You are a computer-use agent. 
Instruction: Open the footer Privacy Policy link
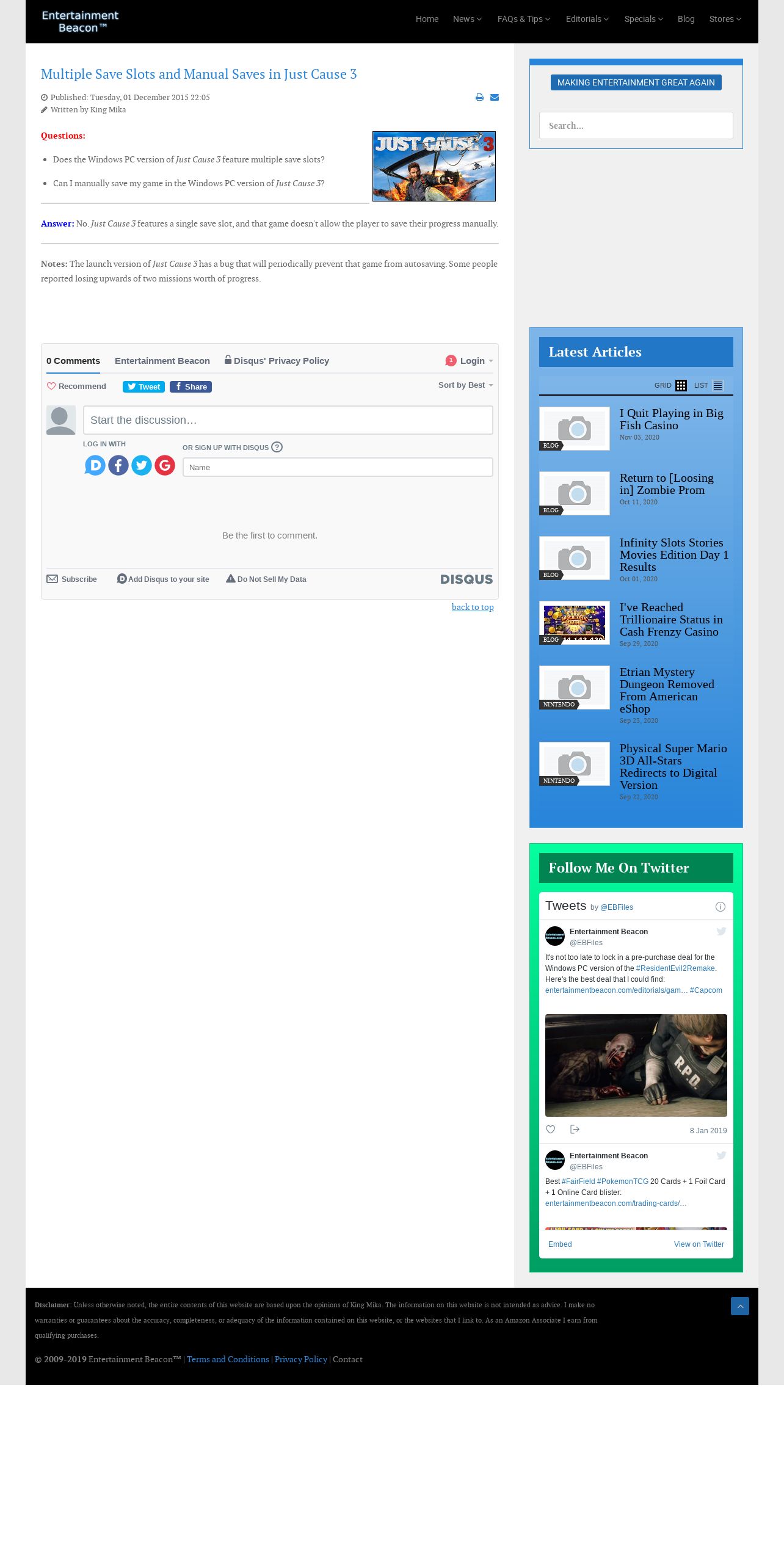301,1359
